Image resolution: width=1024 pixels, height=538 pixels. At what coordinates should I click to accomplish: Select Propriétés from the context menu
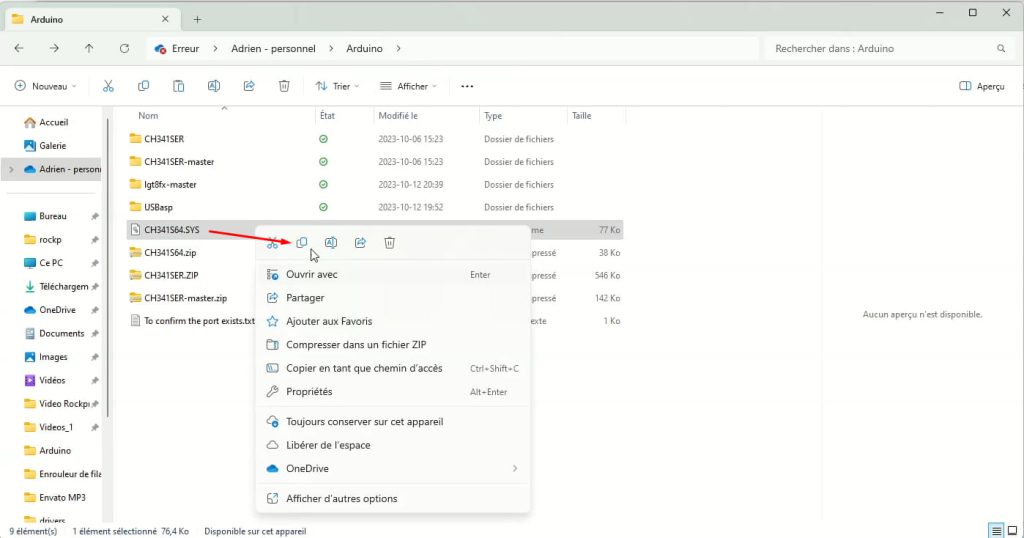point(309,392)
